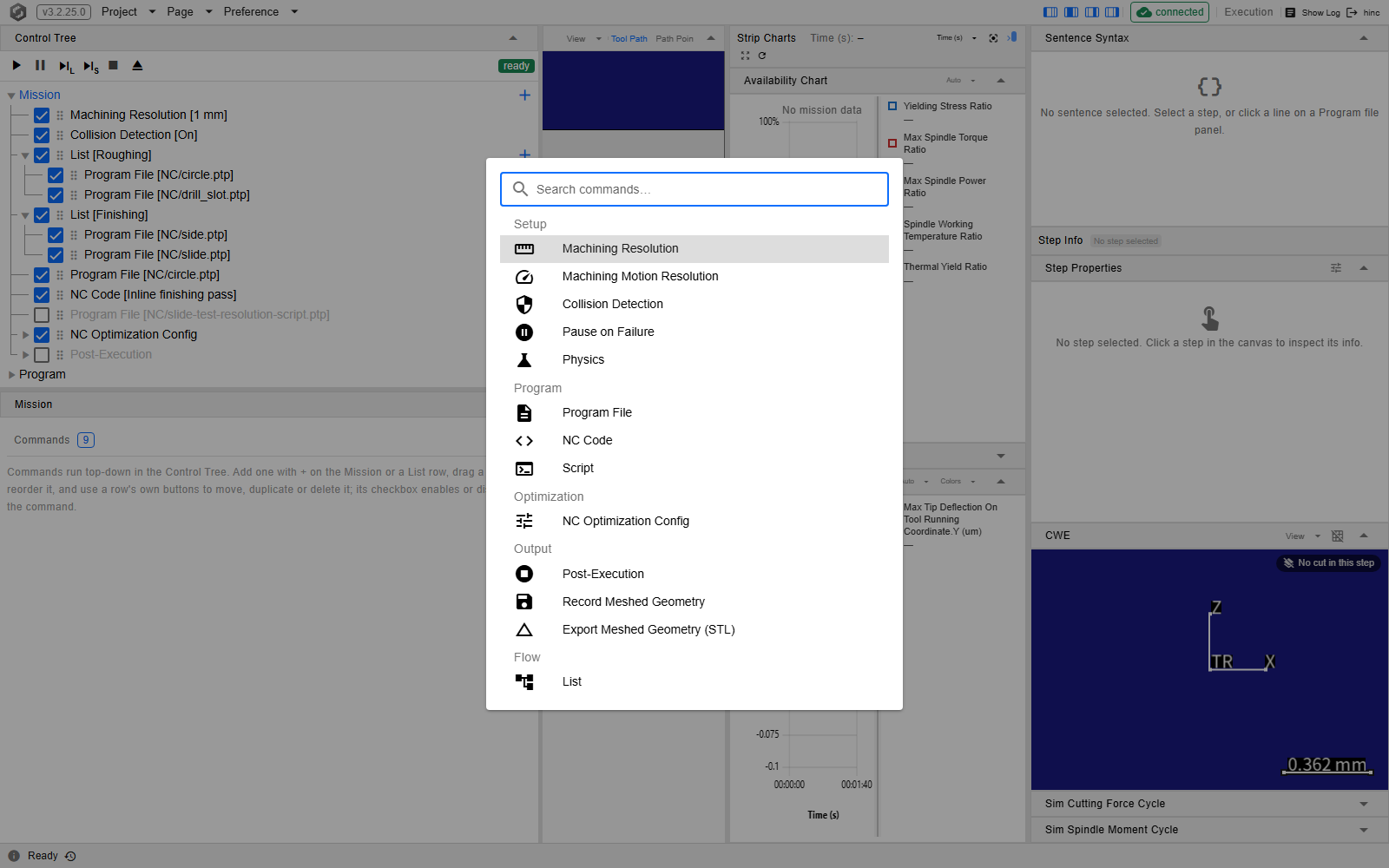Expand the Program tree node
Viewport: 1389px width, 868px height.
[x=11, y=375]
